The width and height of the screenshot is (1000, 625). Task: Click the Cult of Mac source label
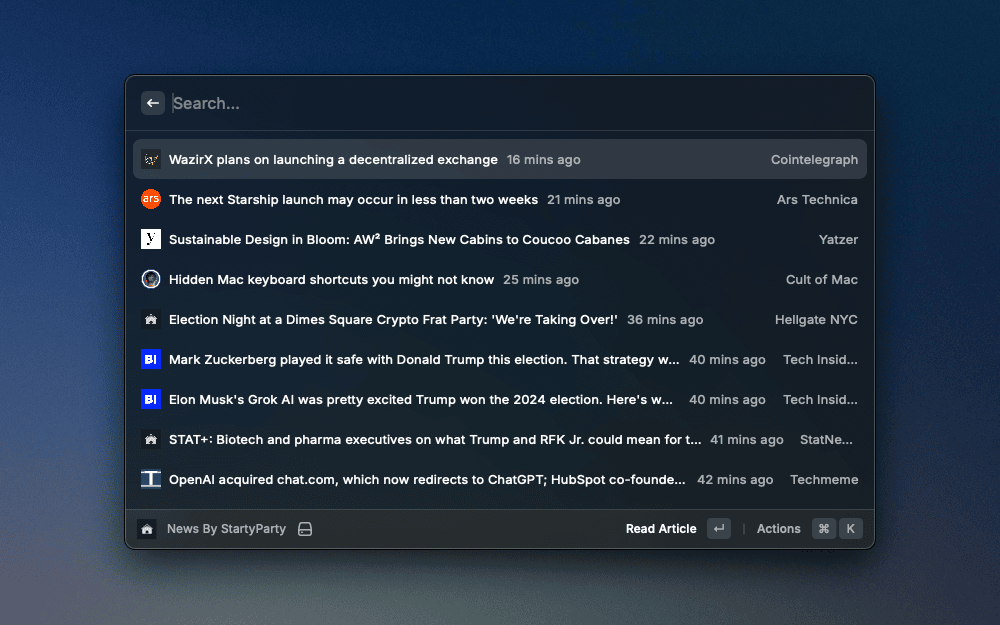tap(821, 279)
